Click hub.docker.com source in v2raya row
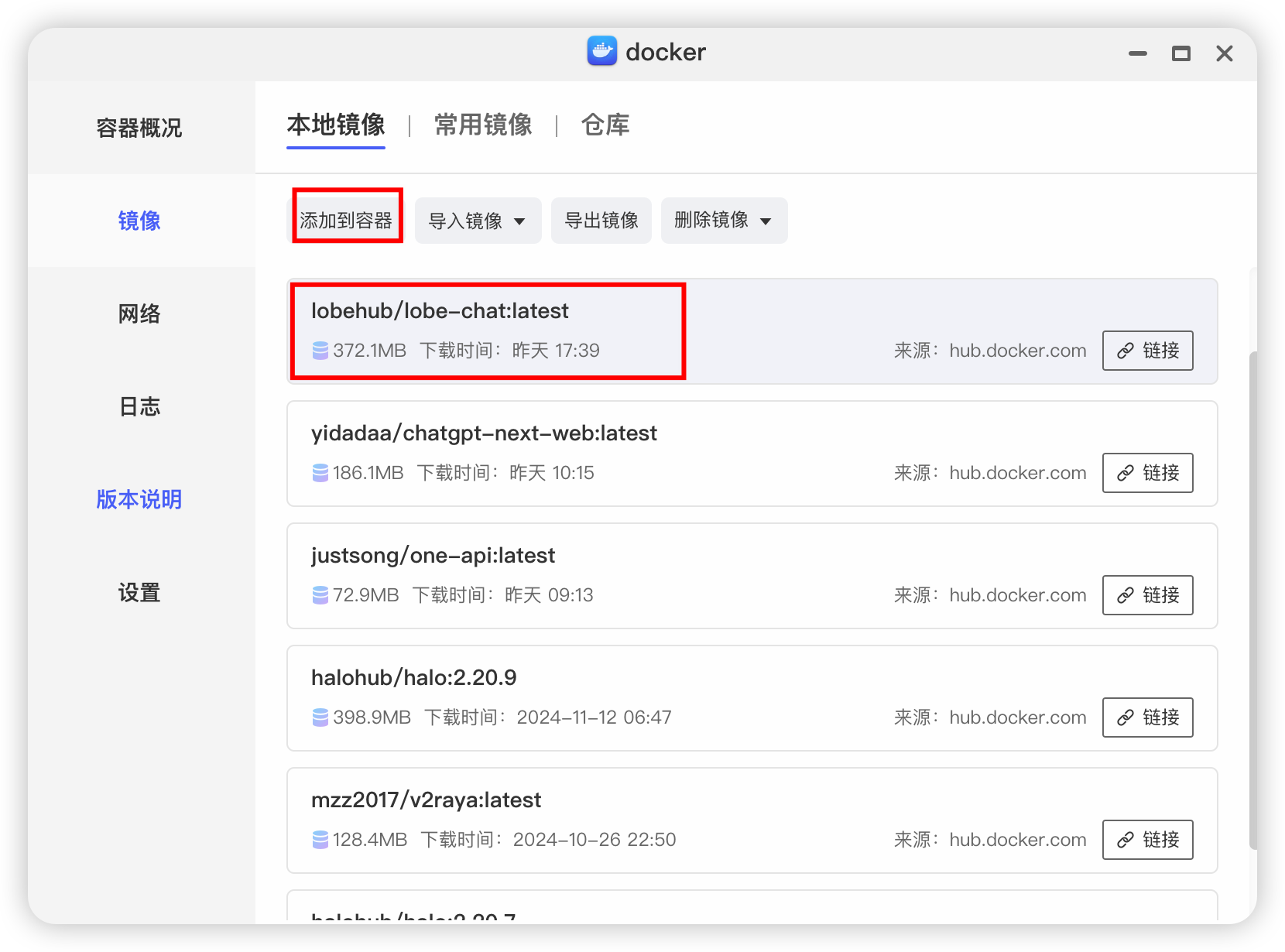 tap(1018, 840)
